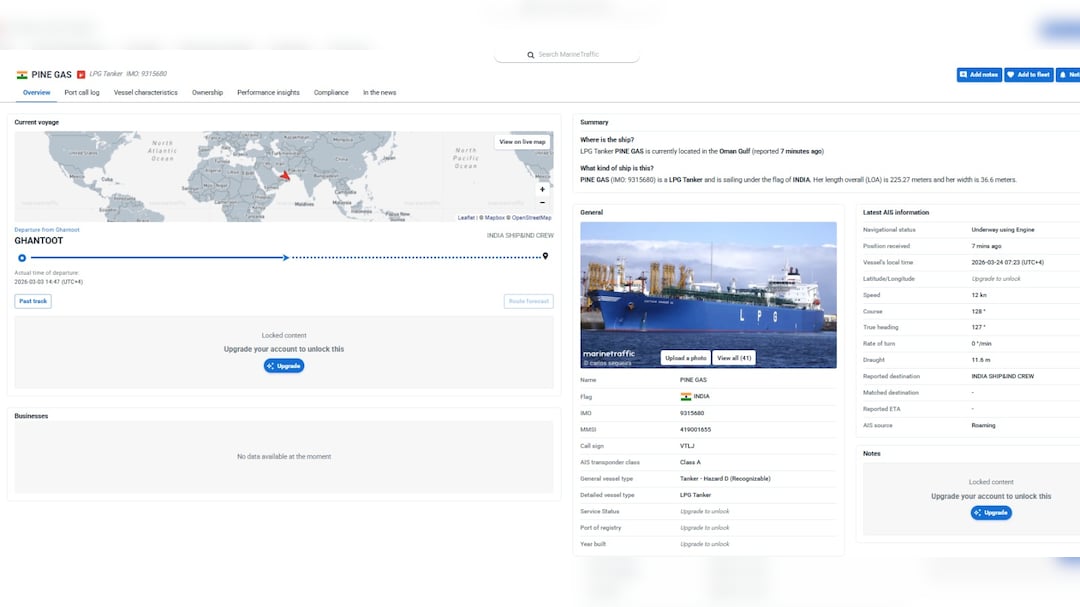
Task: Click the India flag icon next to vessel name
Action: 22,74
